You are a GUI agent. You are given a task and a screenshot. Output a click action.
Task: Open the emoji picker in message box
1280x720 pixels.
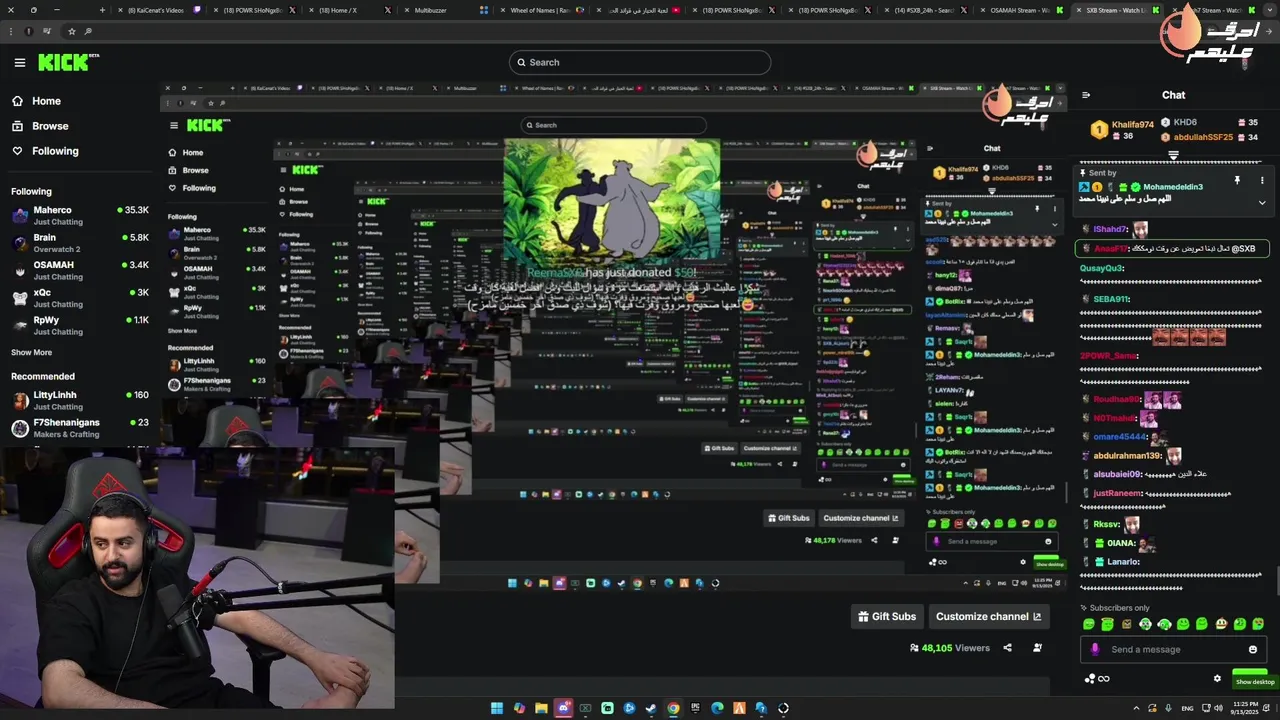pos(1253,649)
